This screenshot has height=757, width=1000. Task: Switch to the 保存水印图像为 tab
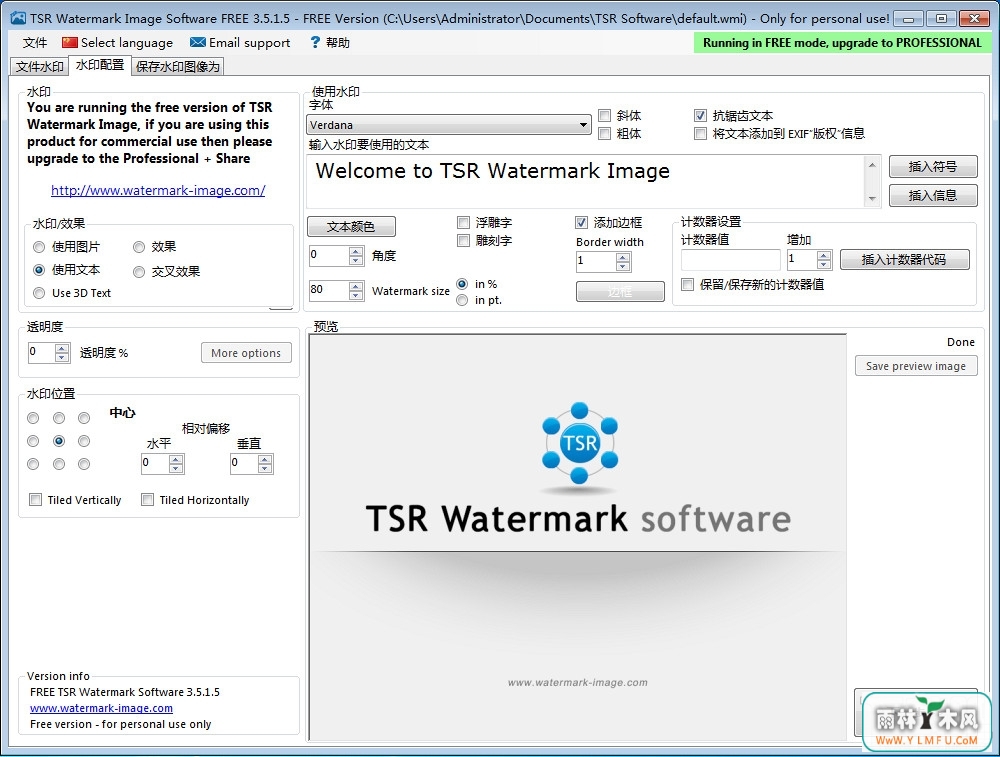[177, 66]
